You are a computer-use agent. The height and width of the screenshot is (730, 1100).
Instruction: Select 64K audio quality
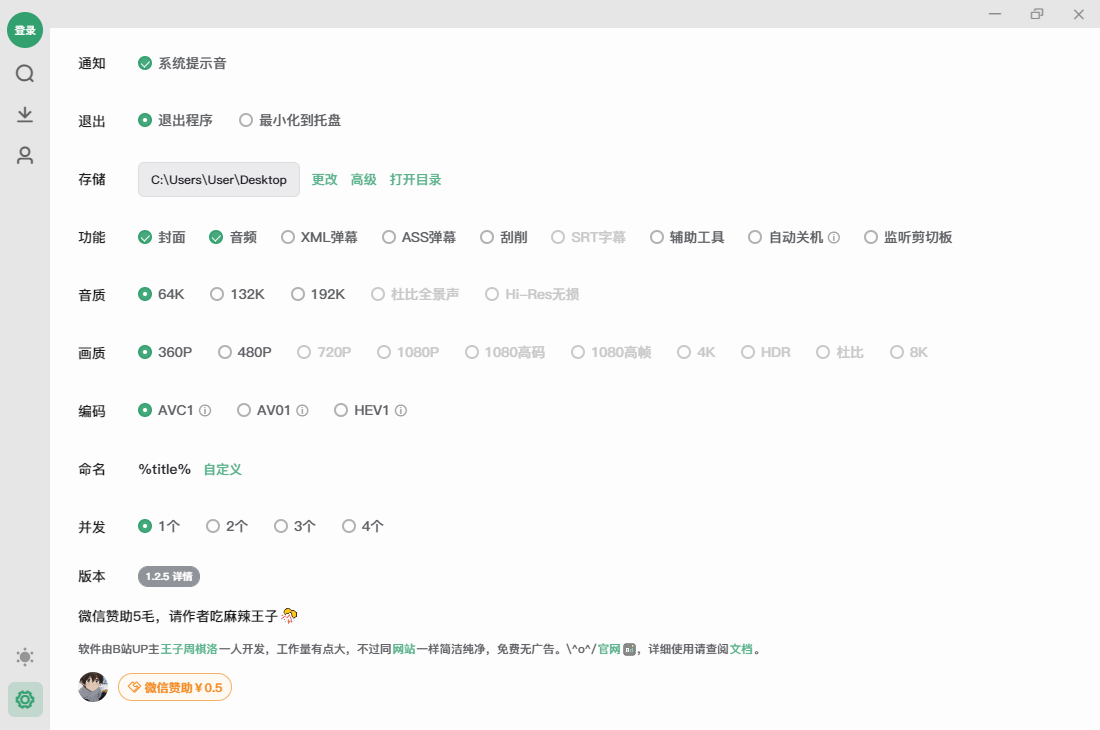point(161,294)
